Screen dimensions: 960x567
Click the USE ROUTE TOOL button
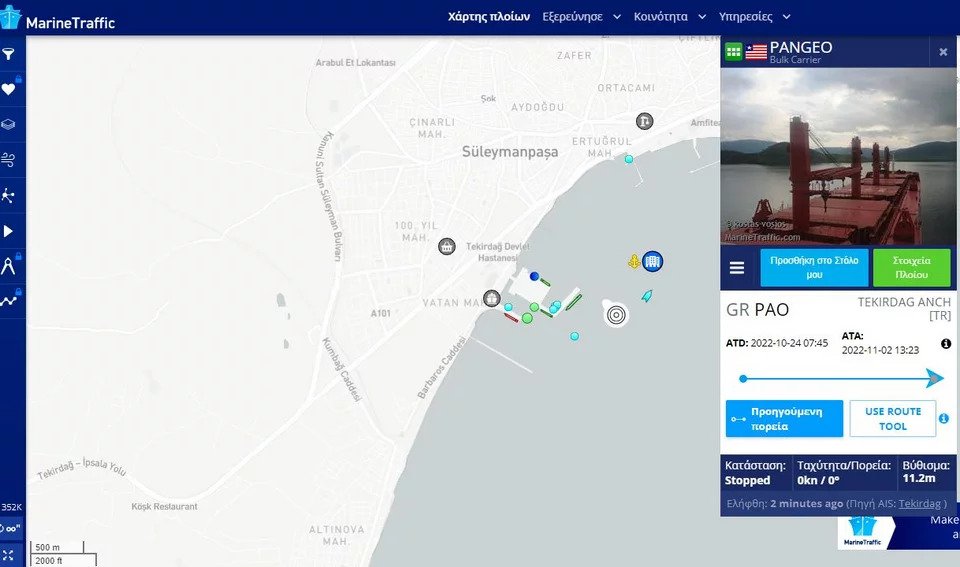point(893,419)
